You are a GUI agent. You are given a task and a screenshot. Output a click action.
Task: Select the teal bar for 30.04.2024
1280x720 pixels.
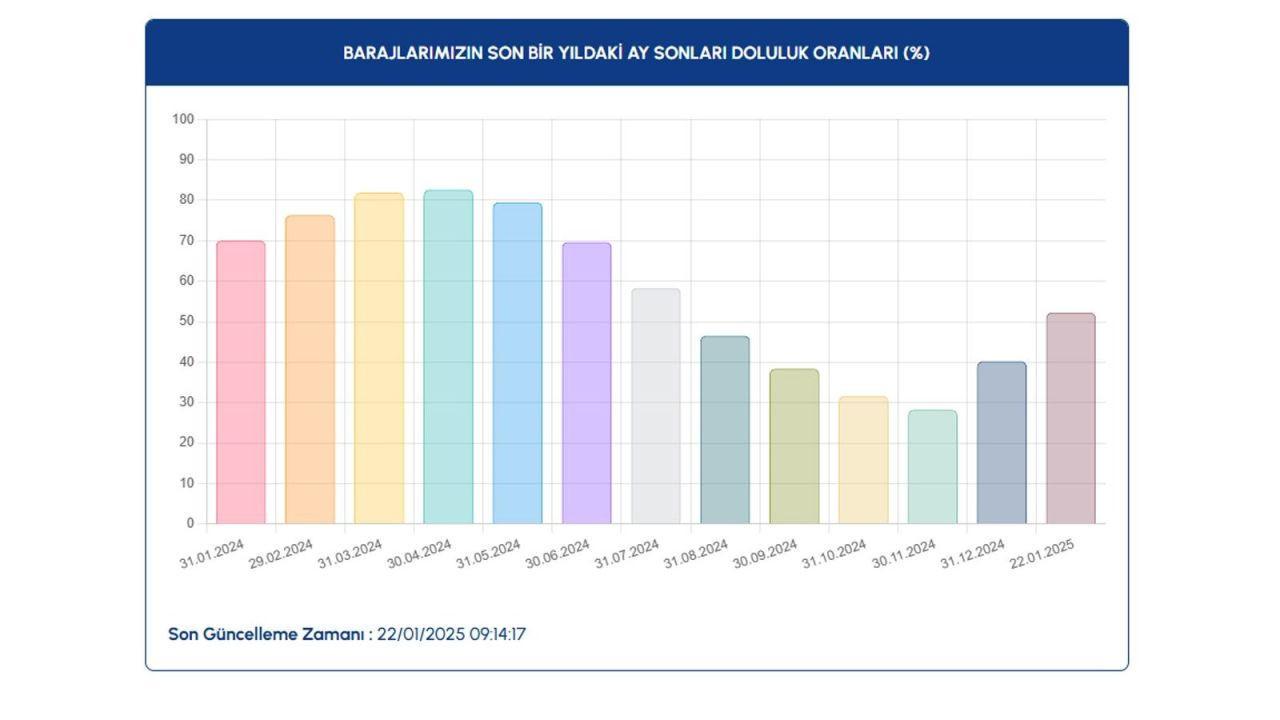pos(448,357)
